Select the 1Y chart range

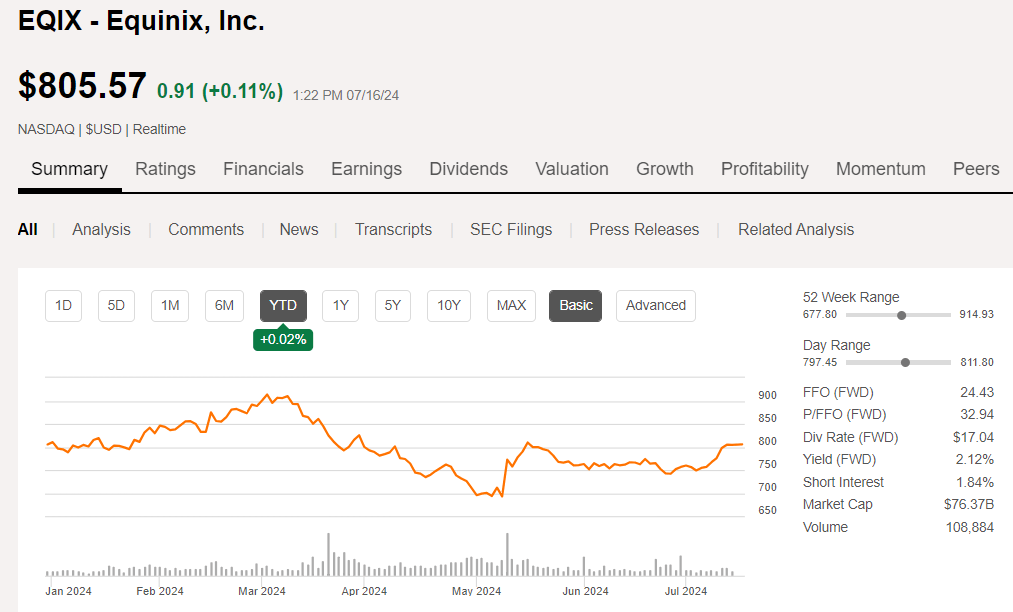340,306
